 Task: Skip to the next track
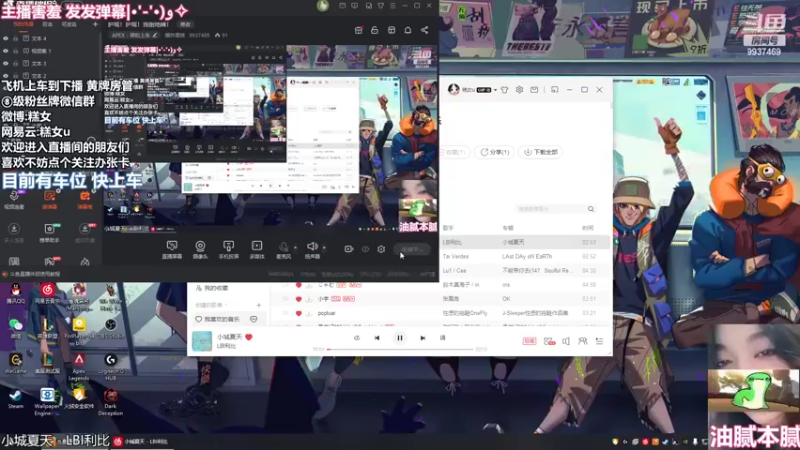(422, 338)
